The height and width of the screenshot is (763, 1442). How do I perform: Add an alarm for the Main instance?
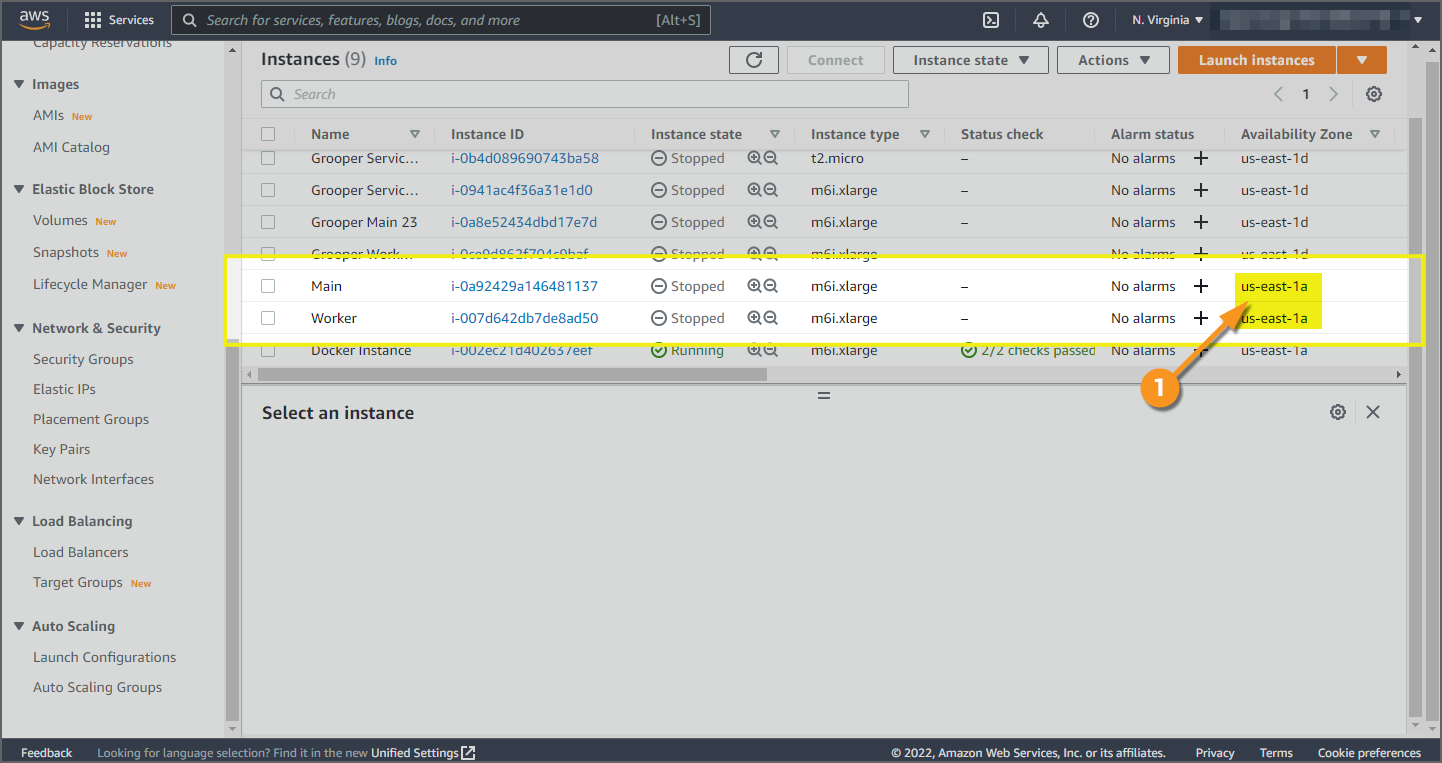pos(1201,286)
